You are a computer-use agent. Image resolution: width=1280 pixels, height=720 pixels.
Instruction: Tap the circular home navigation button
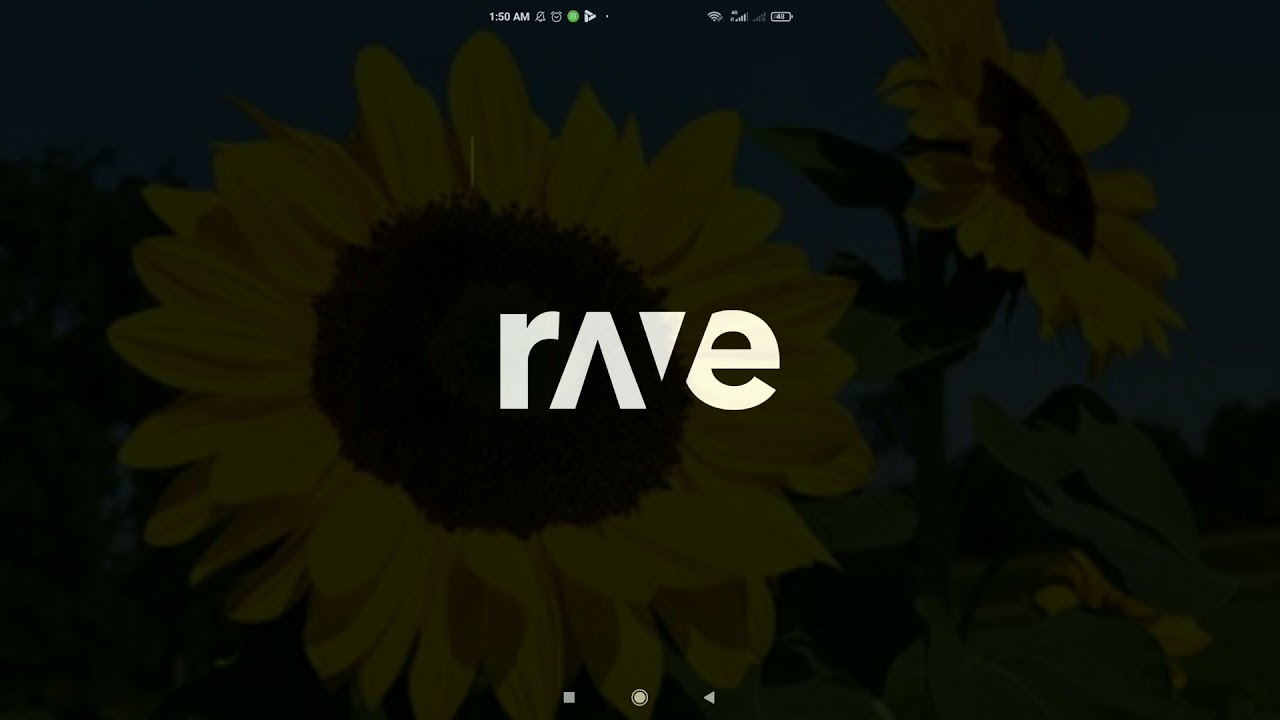coord(640,697)
